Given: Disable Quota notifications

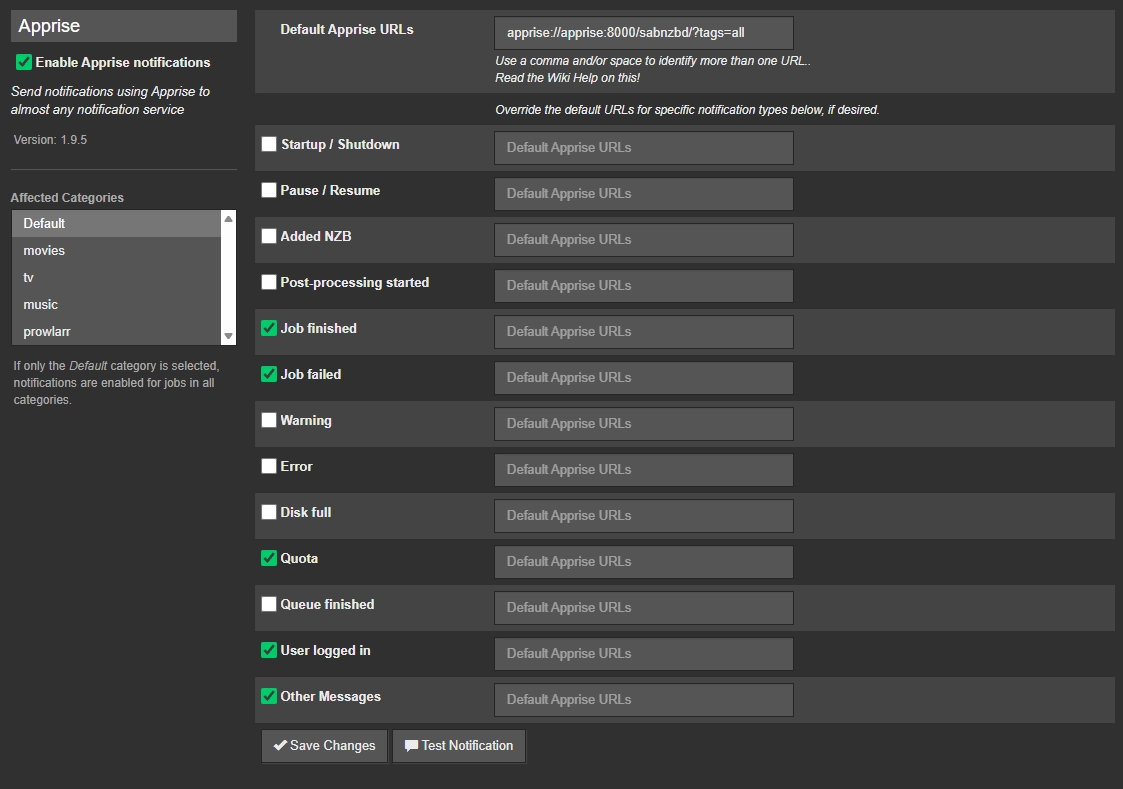Looking at the screenshot, I should (x=268, y=558).
